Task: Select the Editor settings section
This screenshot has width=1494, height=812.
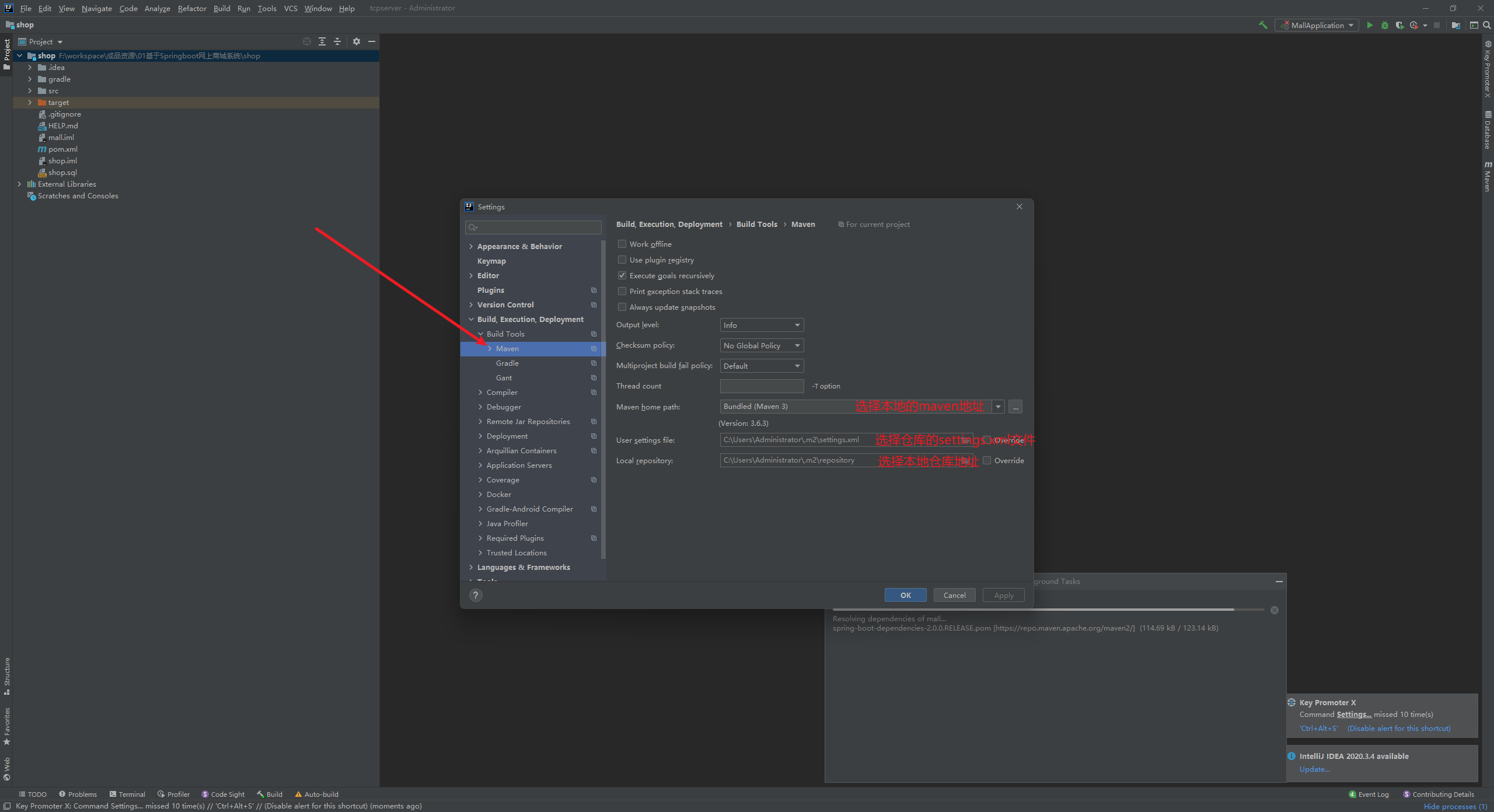Action: click(x=487, y=275)
